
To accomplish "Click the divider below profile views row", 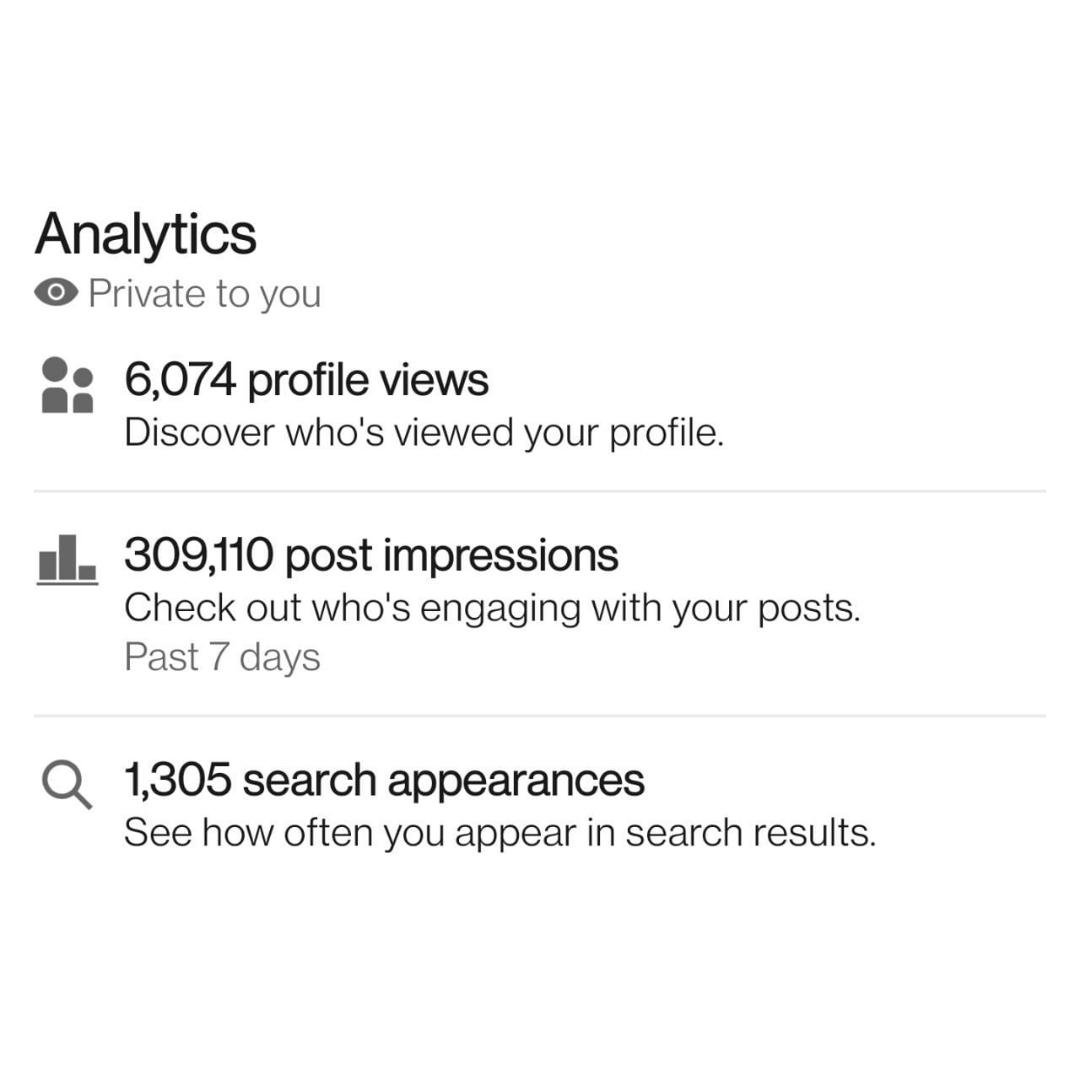I will click(540, 491).
